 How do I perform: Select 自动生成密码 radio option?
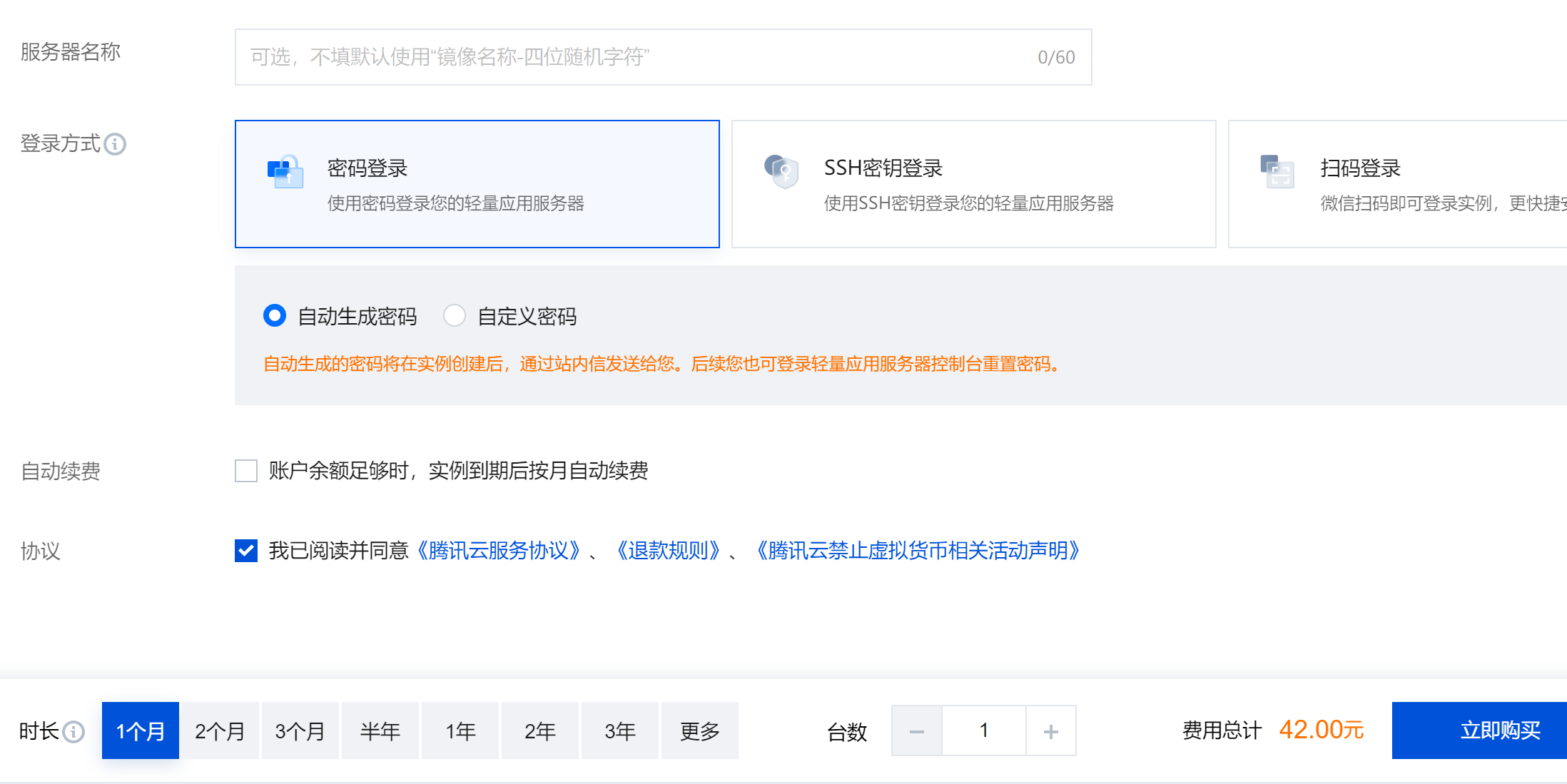[275, 315]
